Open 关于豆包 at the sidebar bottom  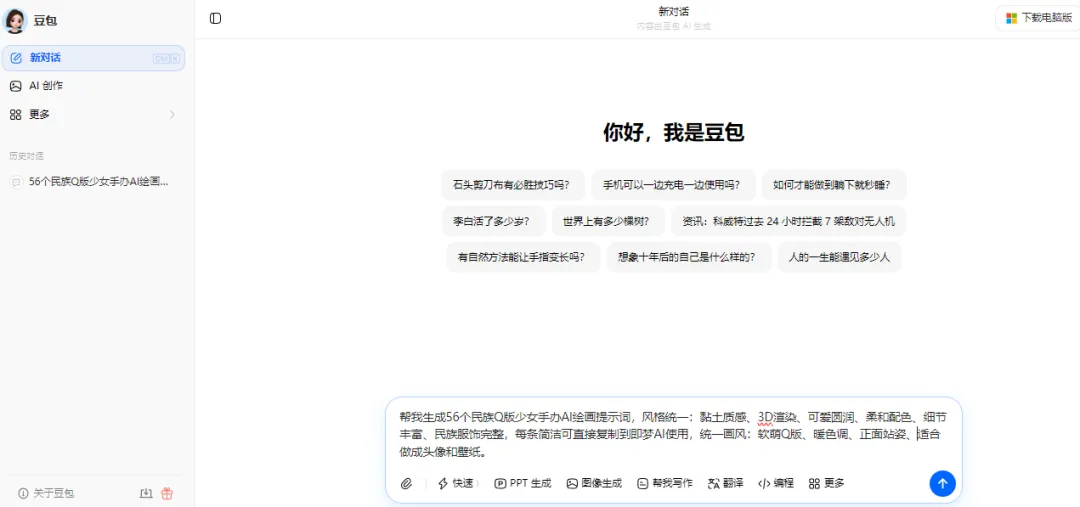tap(46, 493)
